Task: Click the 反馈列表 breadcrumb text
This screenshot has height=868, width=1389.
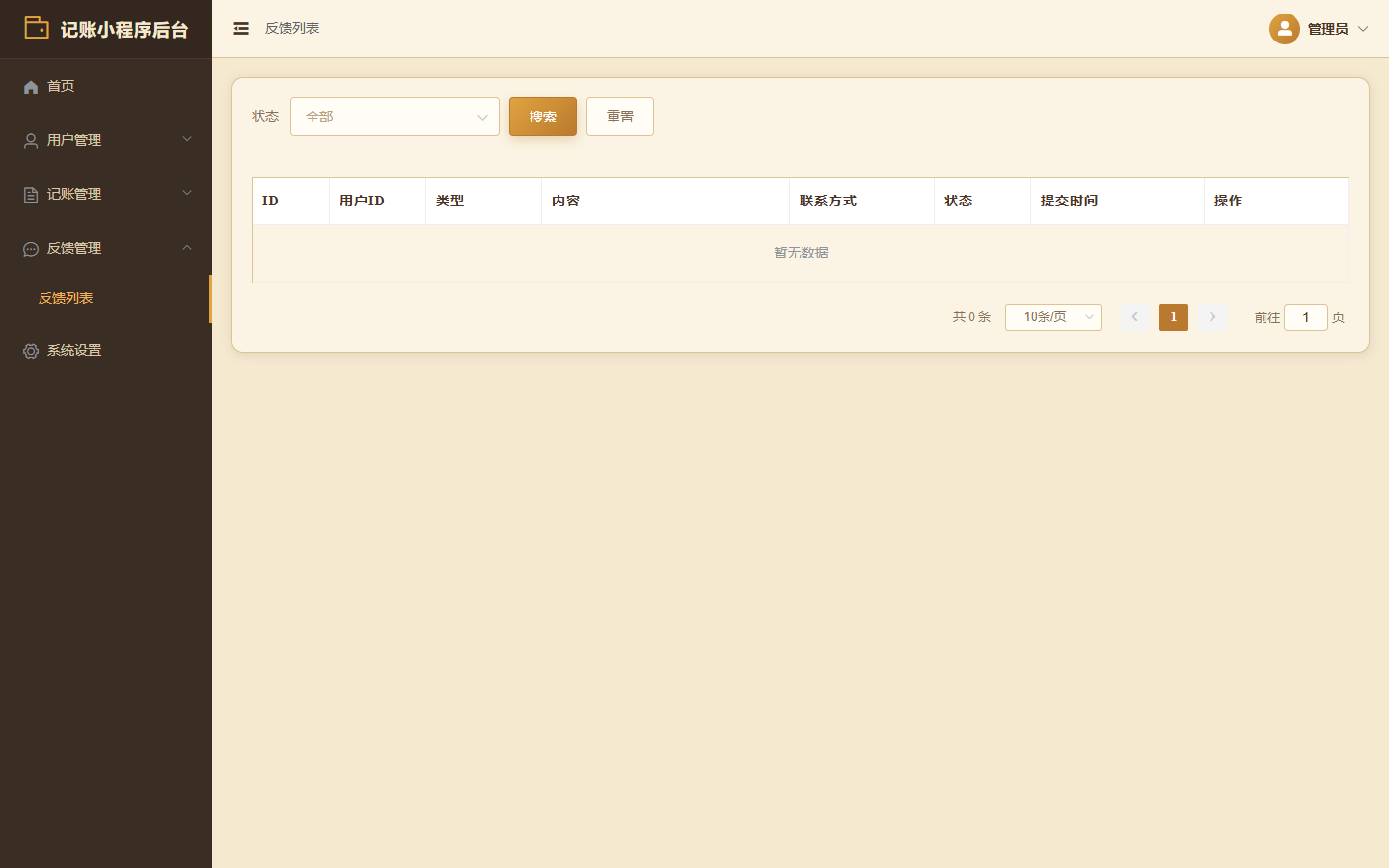Action: 292,29
